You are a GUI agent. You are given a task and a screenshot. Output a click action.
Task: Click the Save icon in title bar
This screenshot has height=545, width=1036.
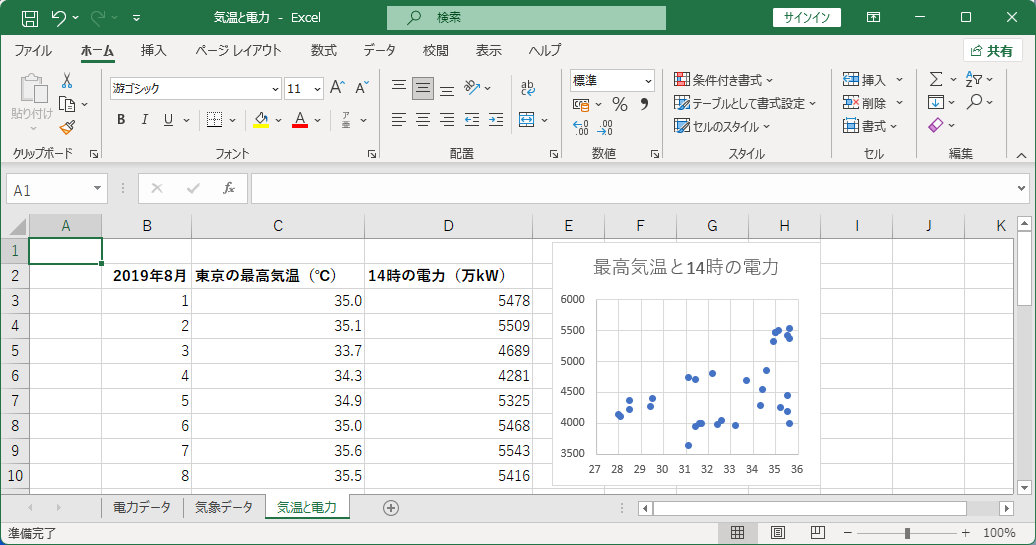click(30, 18)
